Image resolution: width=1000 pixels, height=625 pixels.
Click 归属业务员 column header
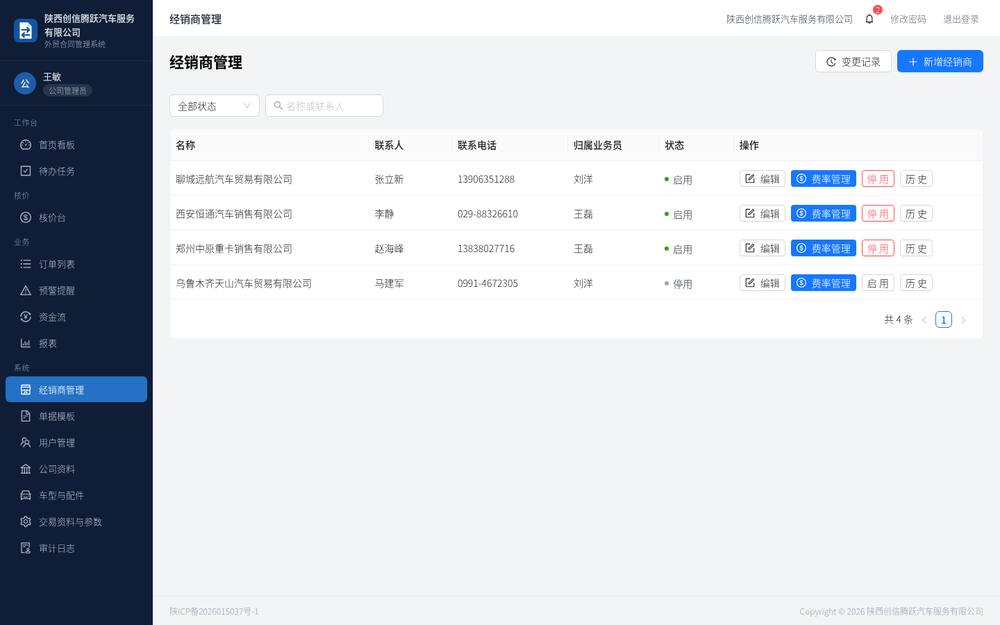597,145
